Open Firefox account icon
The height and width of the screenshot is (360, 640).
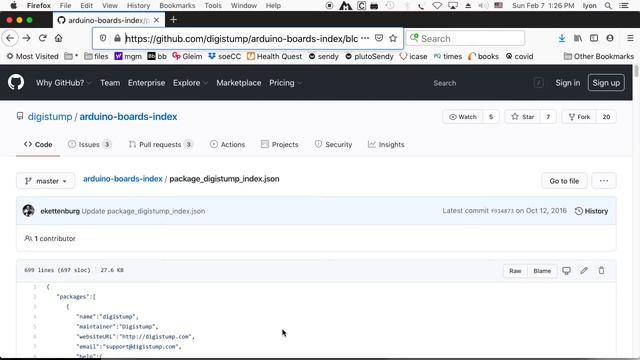pyautogui.click(x=610, y=38)
